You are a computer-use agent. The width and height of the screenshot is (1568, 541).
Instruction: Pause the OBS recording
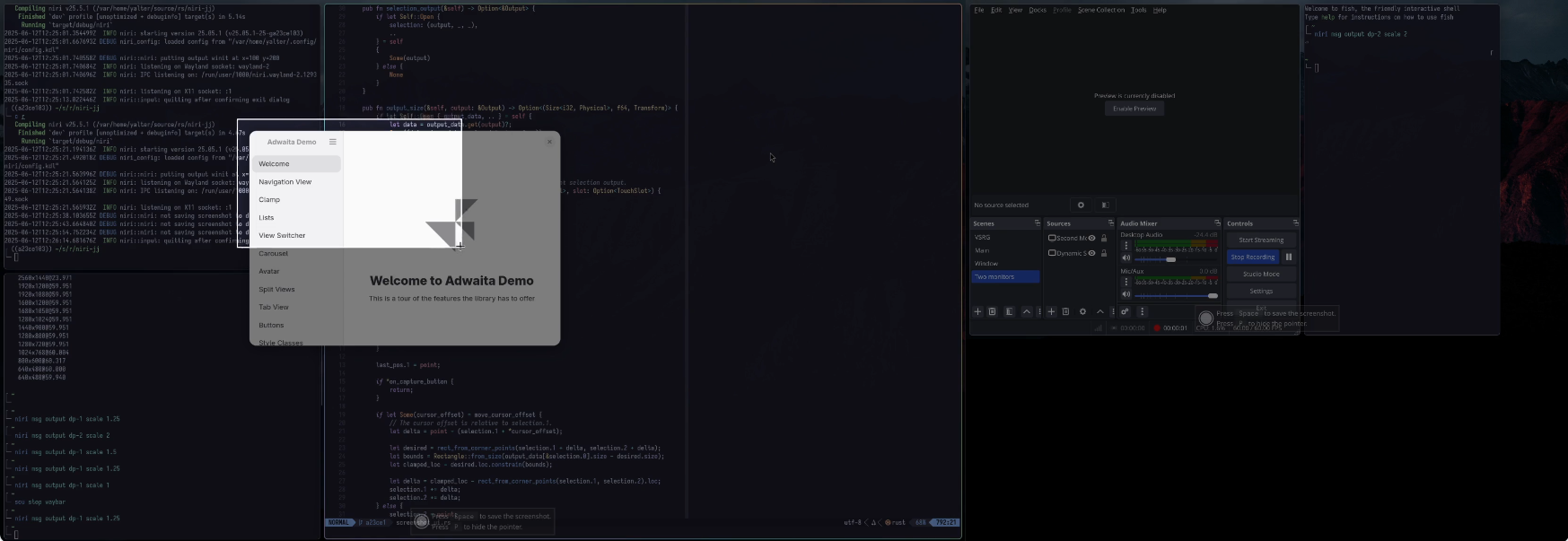point(1289,257)
